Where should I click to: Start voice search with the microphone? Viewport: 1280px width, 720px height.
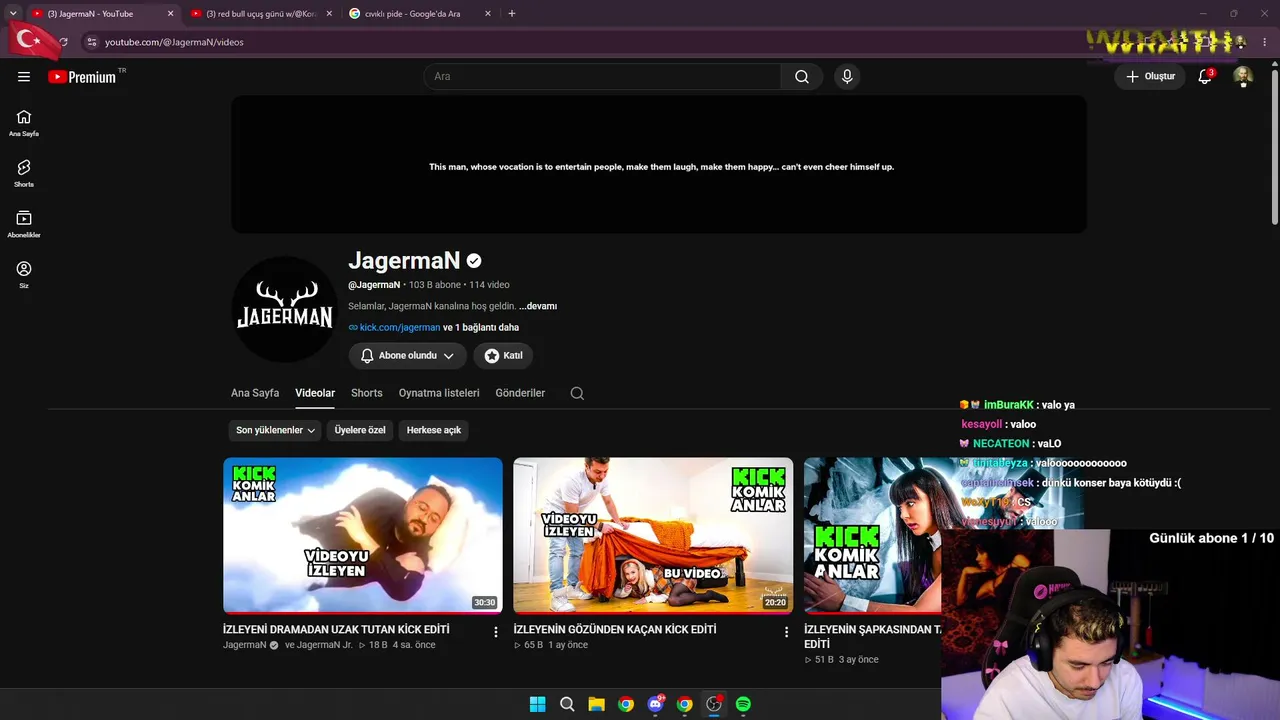coord(847,77)
